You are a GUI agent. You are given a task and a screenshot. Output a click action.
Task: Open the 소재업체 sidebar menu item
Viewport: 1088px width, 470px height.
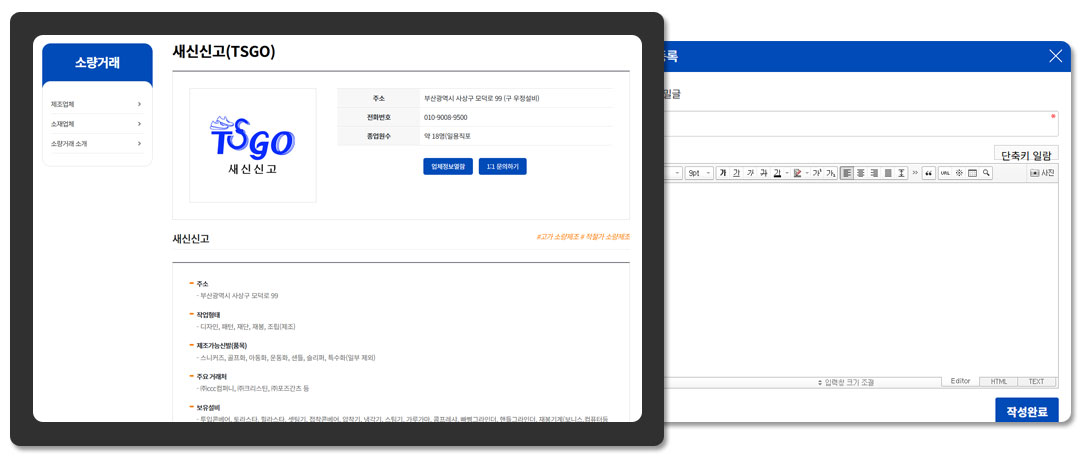click(x=96, y=124)
